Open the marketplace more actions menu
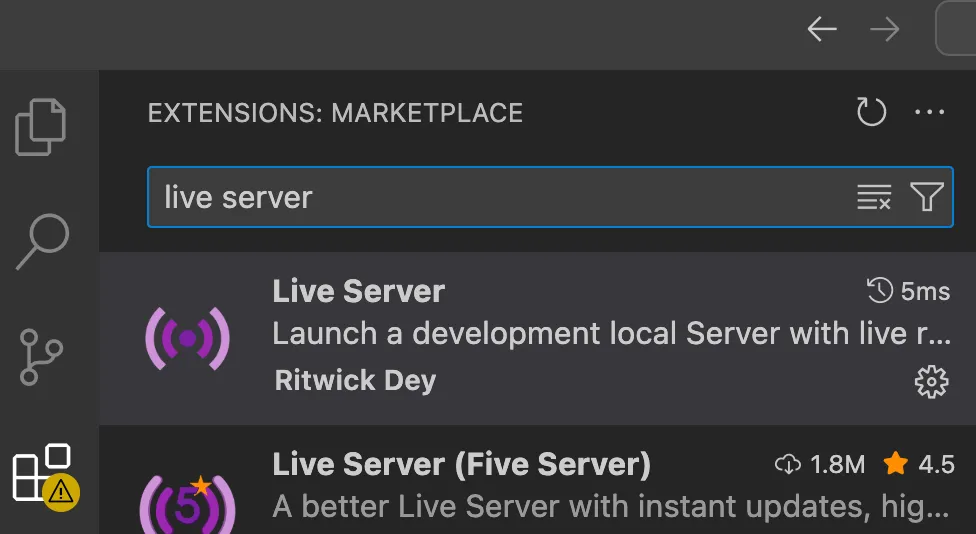The height and width of the screenshot is (534, 976). 930,113
